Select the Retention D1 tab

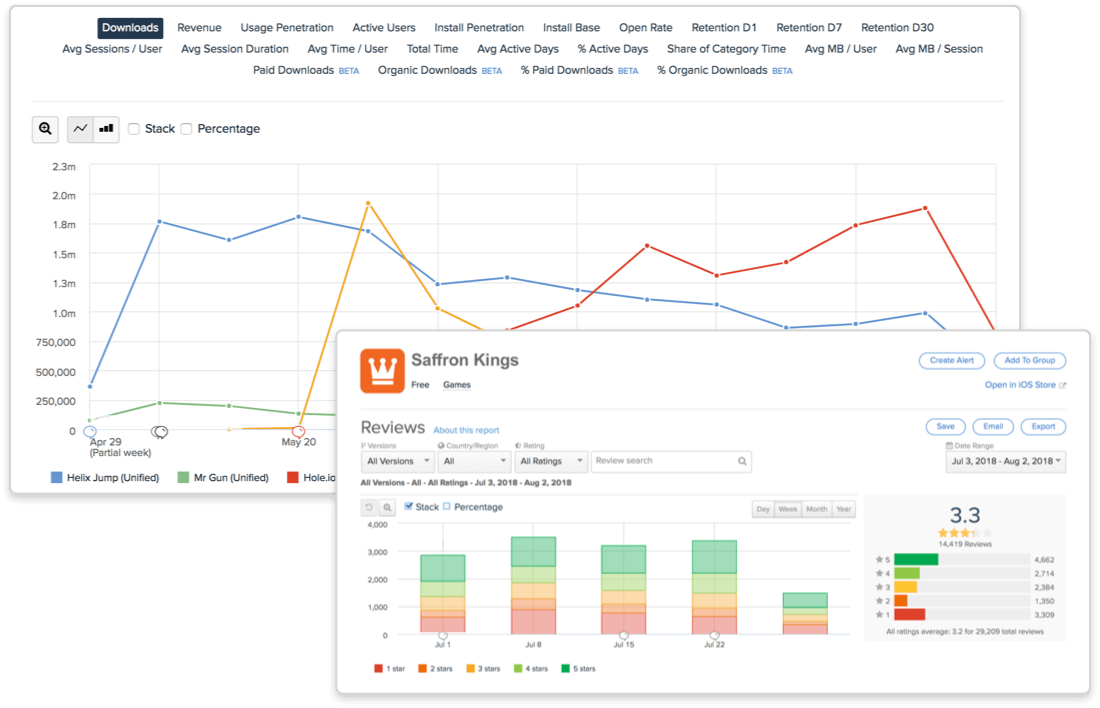[x=724, y=28]
